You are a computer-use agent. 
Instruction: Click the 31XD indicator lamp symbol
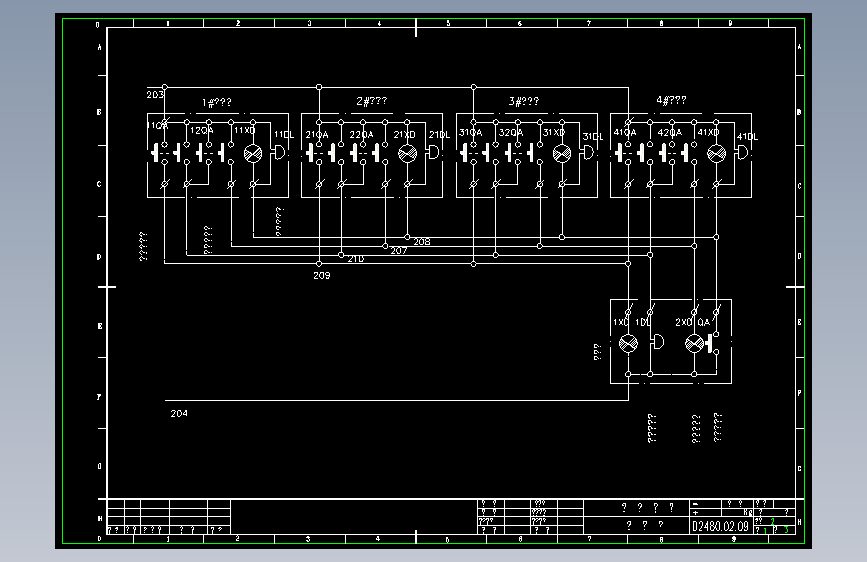tap(562, 153)
